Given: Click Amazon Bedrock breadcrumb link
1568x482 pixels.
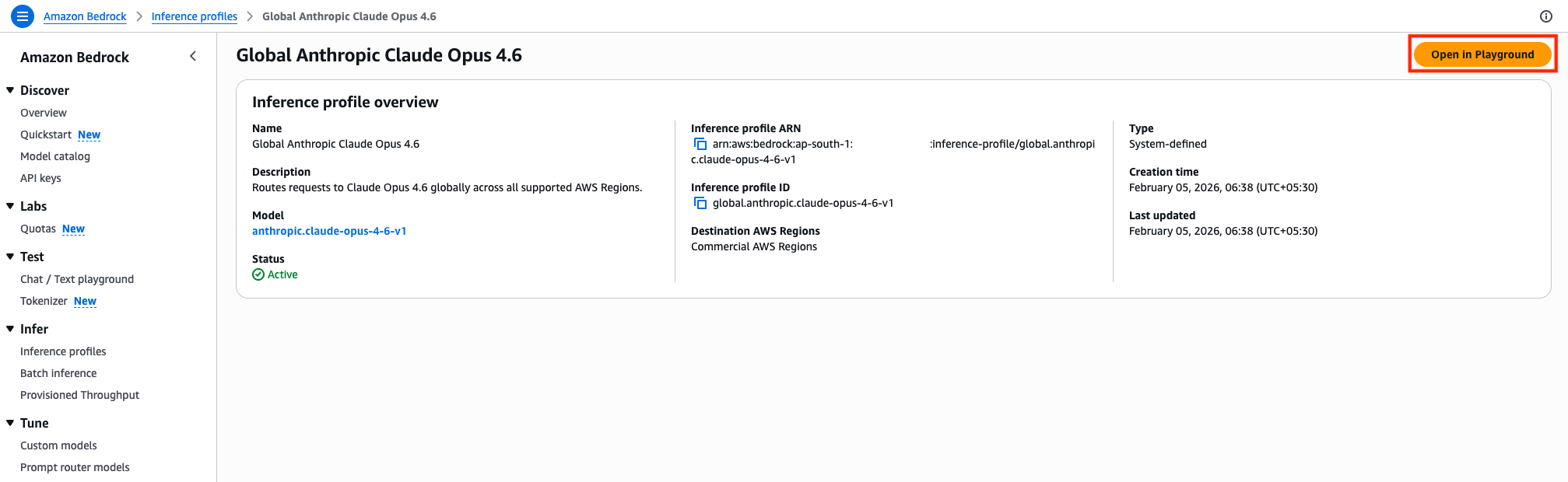Looking at the screenshot, I should 85,16.
